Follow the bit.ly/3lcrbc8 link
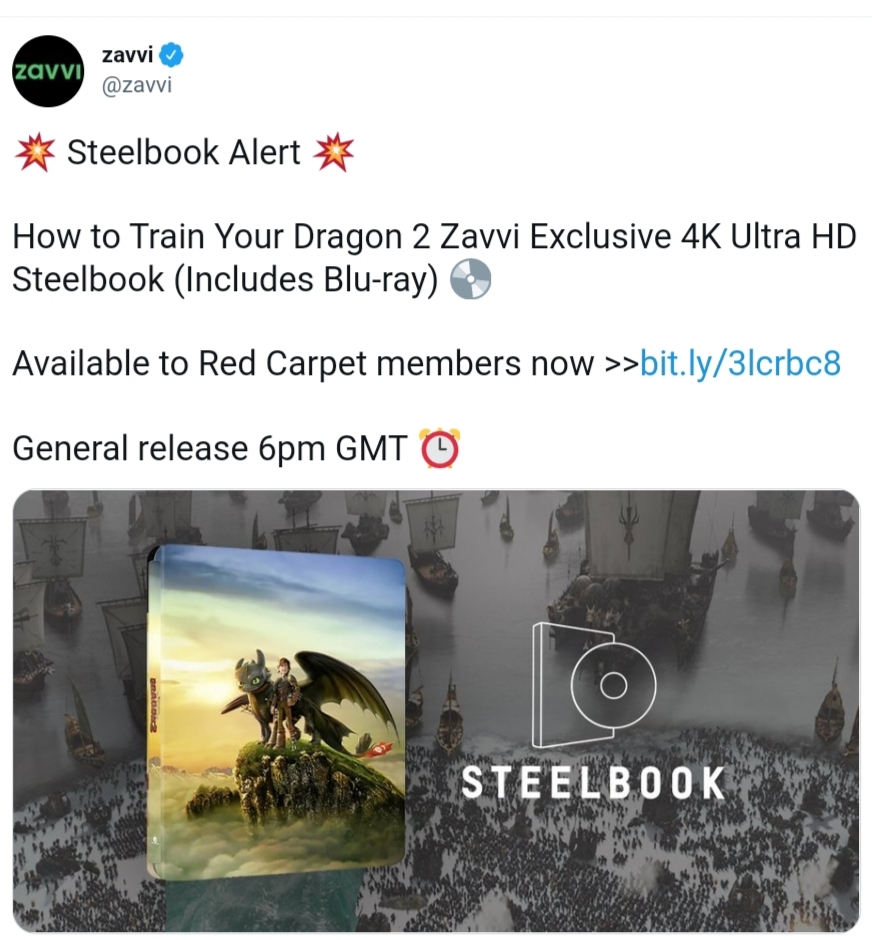 pos(740,363)
